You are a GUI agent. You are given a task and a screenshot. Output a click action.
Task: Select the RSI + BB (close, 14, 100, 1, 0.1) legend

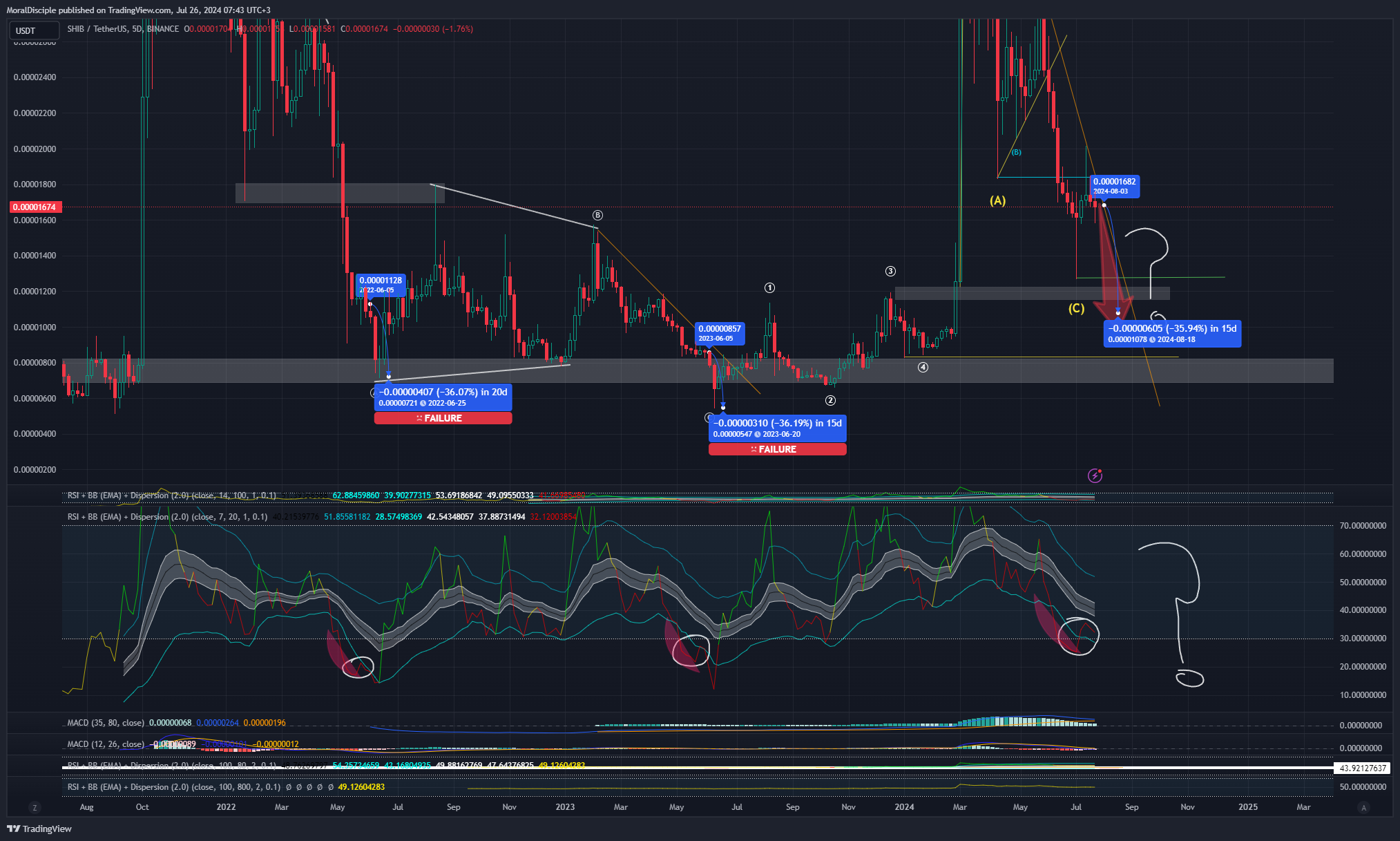(172, 495)
